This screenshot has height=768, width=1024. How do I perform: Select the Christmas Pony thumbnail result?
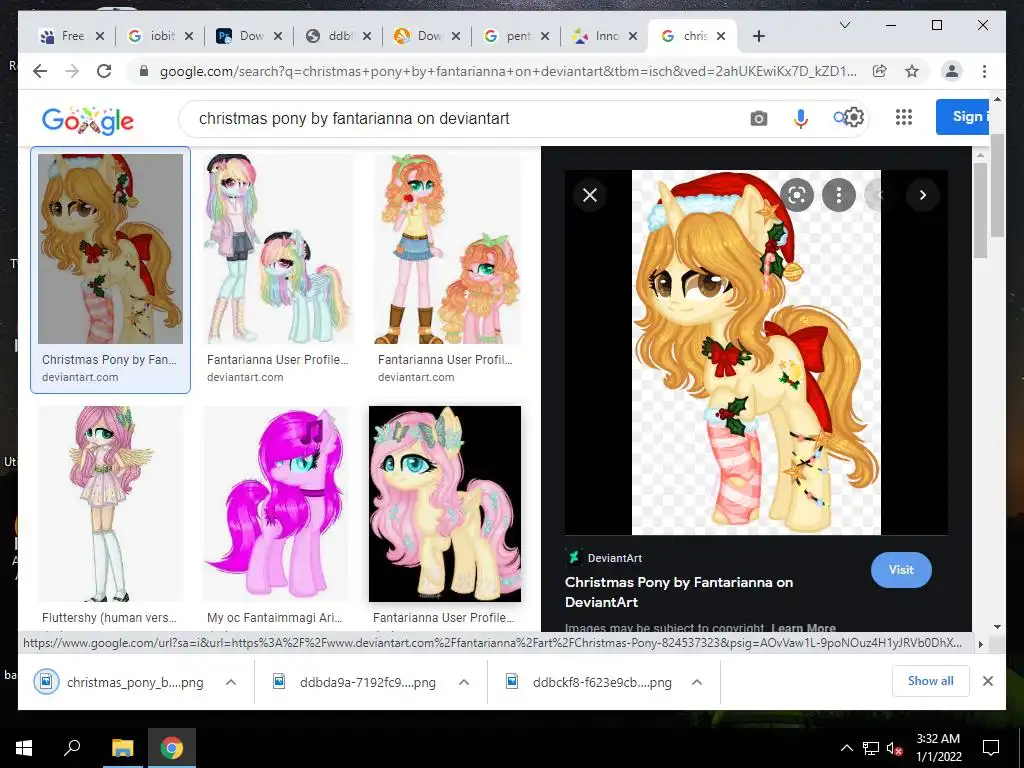pyautogui.click(x=110, y=249)
